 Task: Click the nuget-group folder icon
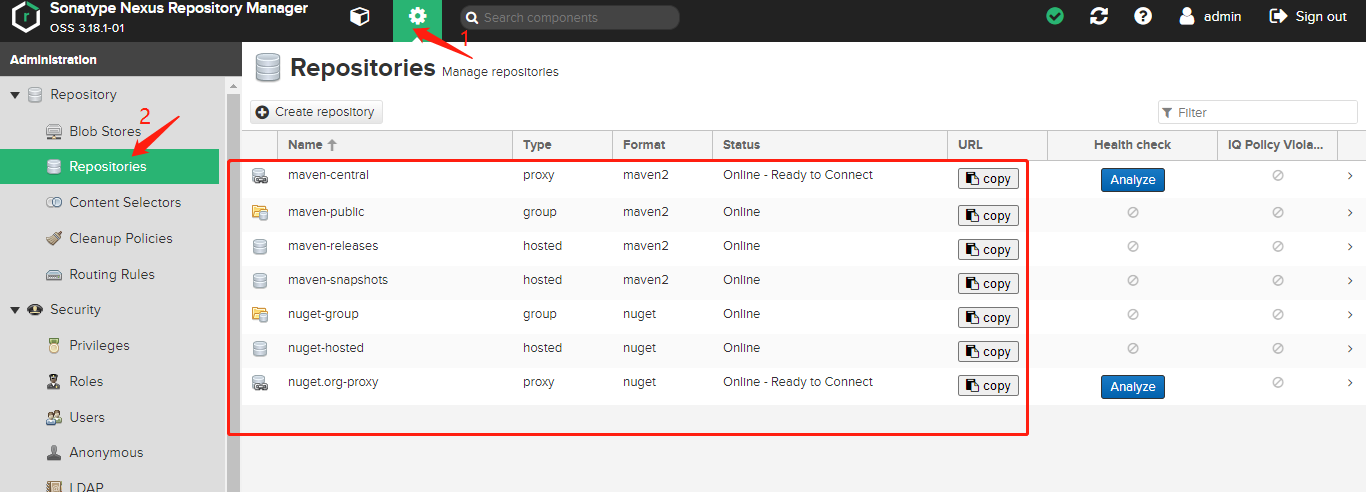click(260, 314)
